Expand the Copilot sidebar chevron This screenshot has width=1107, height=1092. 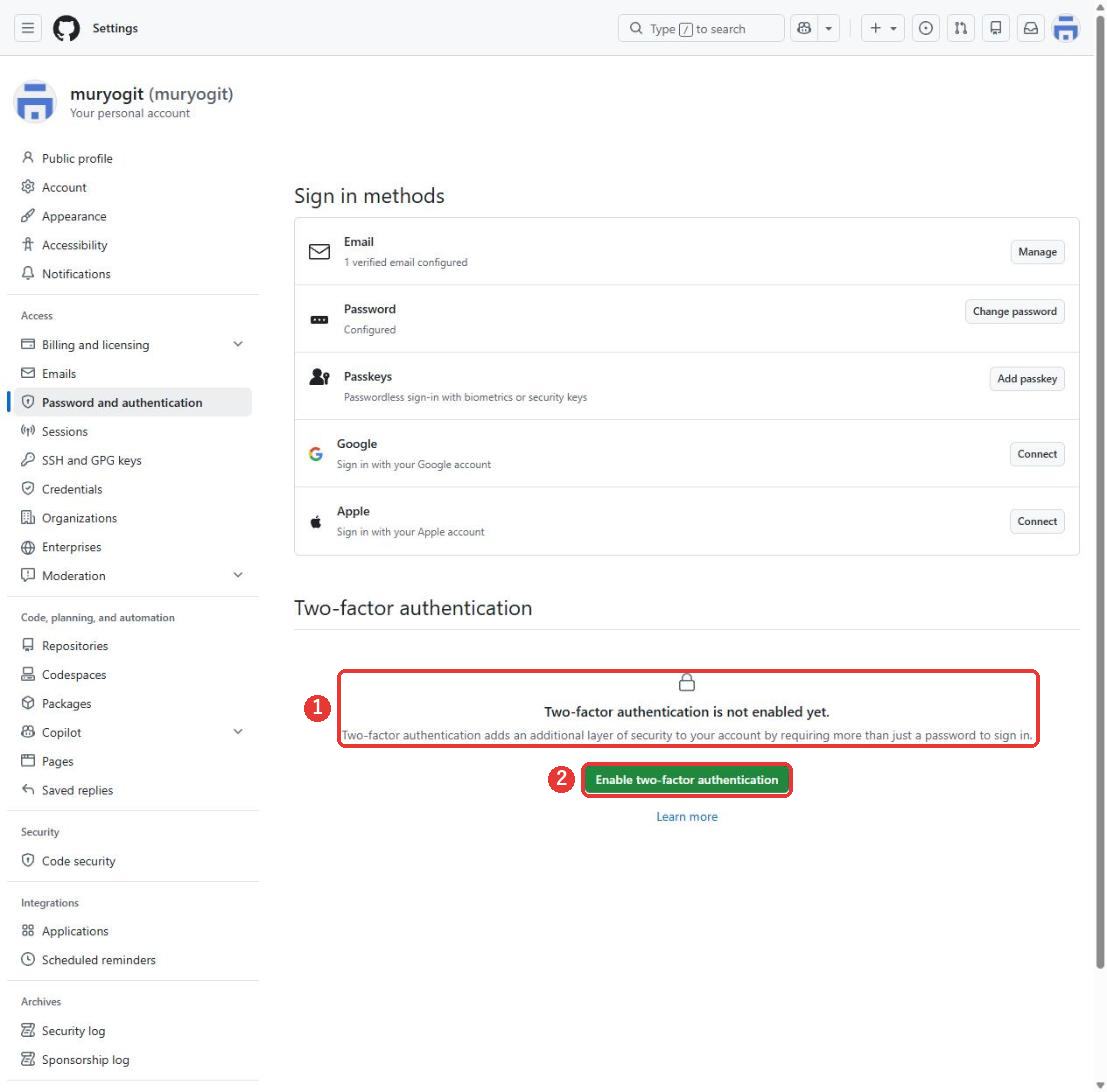pos(238,732)
